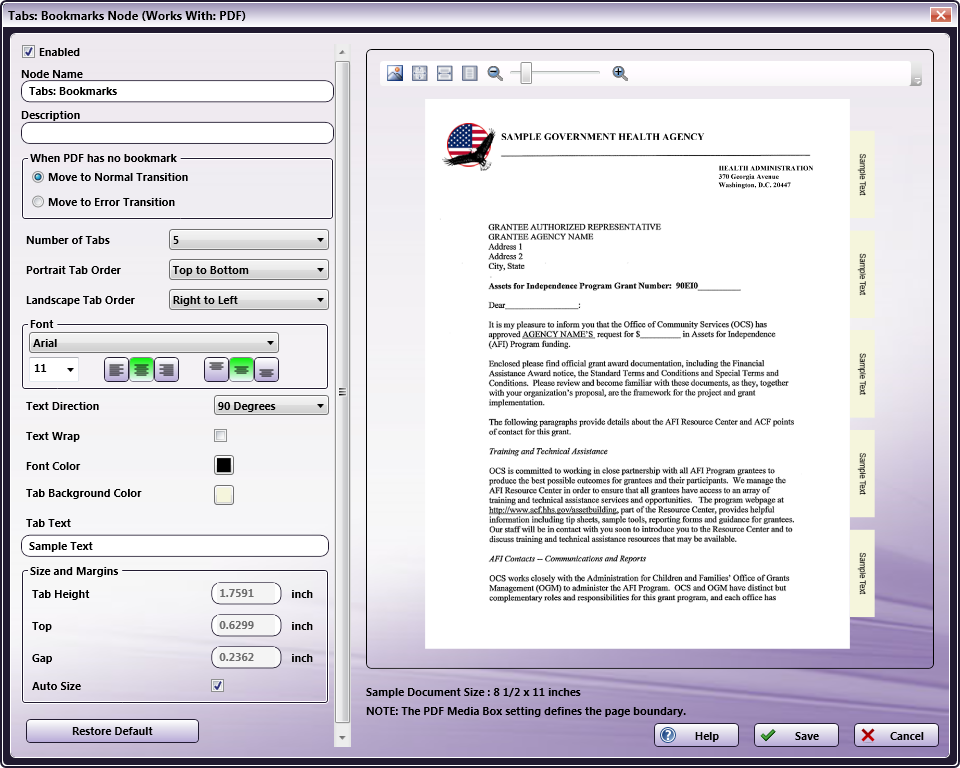960x768 pixels.
Task: Open the black Font Color swatch
Action: pos(223,465)
